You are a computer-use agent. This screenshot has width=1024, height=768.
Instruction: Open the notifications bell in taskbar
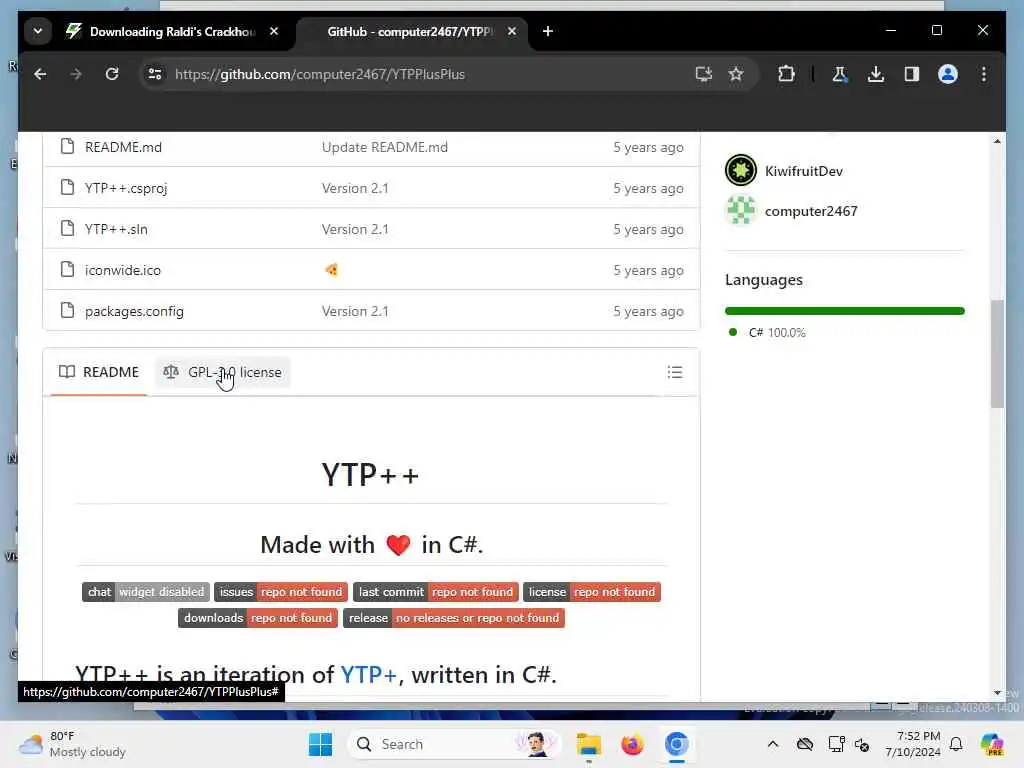956,744
